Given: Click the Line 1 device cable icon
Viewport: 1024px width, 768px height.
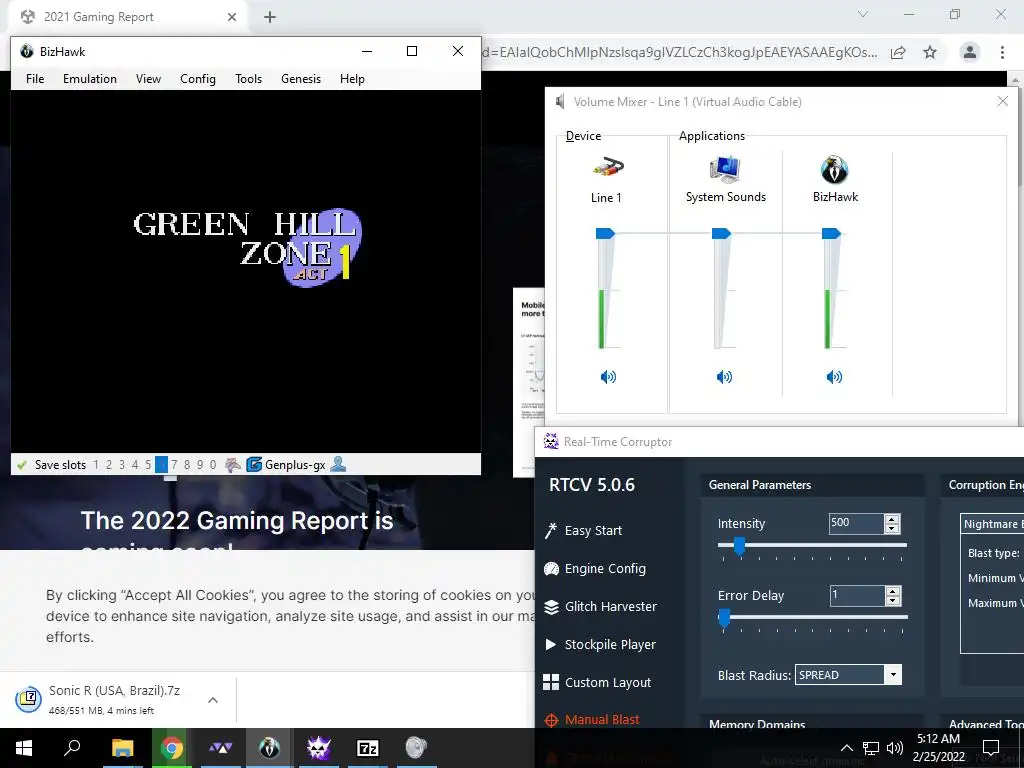Looking at the screenshot, I should click(608, 168).
